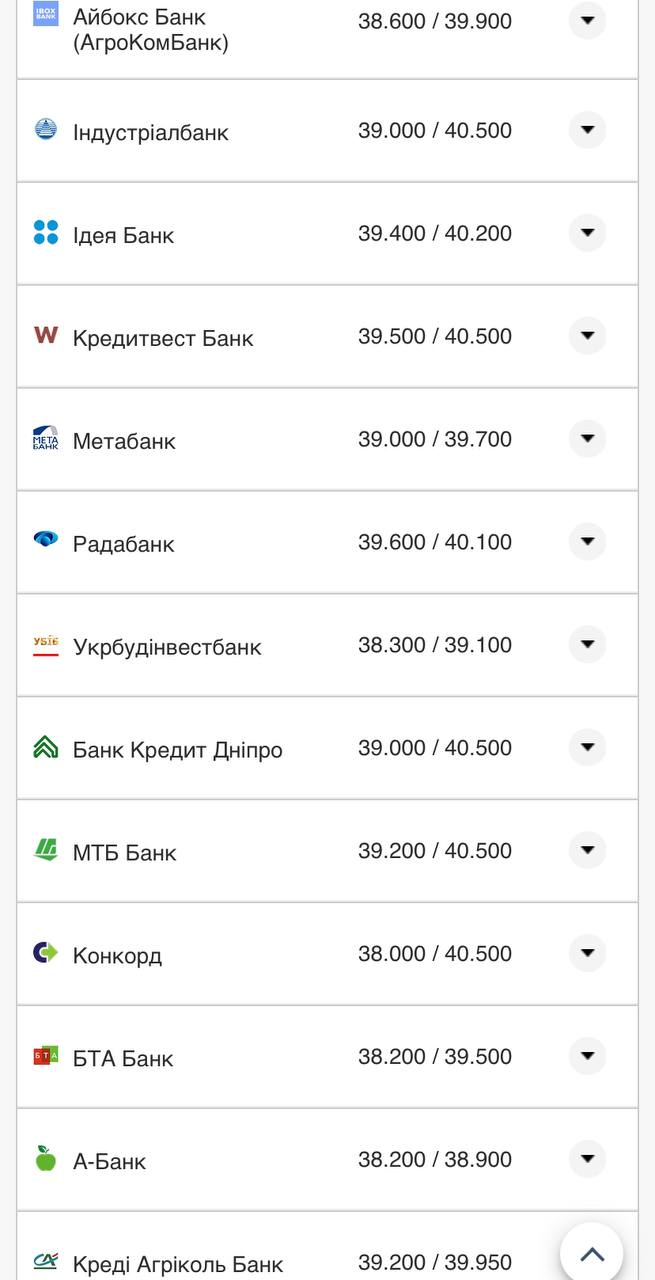Image resolution: width=655 pixels, height=1280 pixels.
Task: Expand the Укрбудінвестбанк row dropdown arrow
Action: pos(587,644)
